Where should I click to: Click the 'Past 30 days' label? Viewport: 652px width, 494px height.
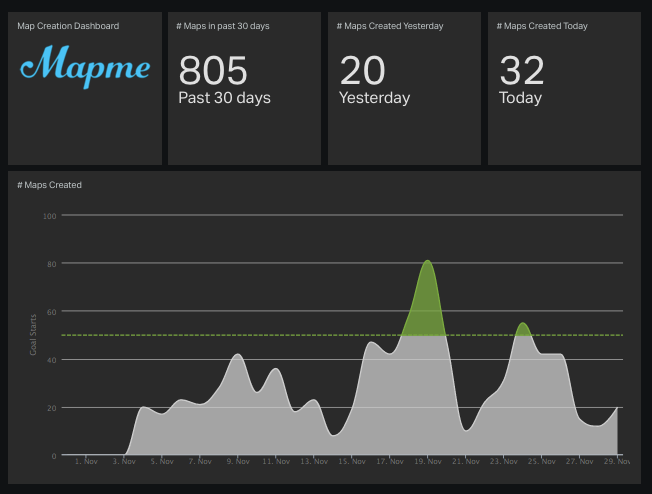point(225,98)
